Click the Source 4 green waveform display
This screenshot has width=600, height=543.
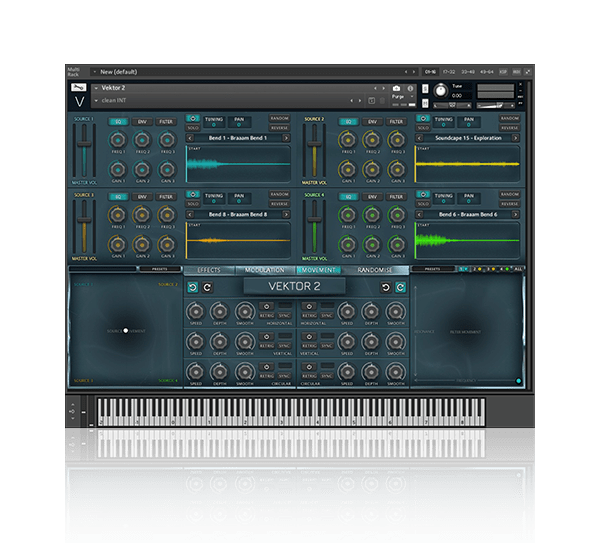[467, 240]
